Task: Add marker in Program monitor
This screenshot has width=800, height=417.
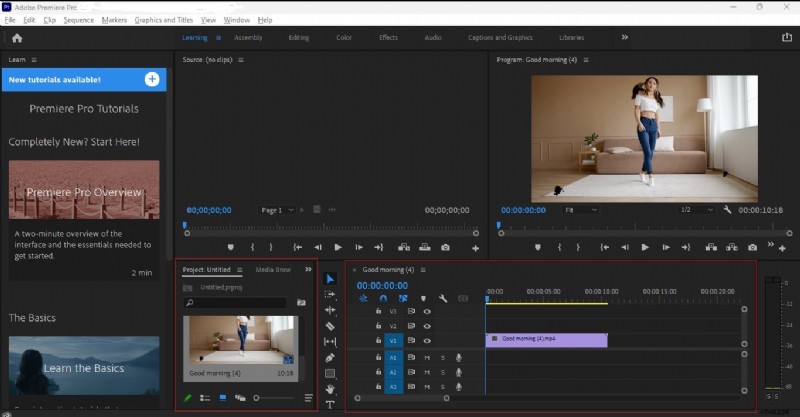Action: tap(537, 247)
